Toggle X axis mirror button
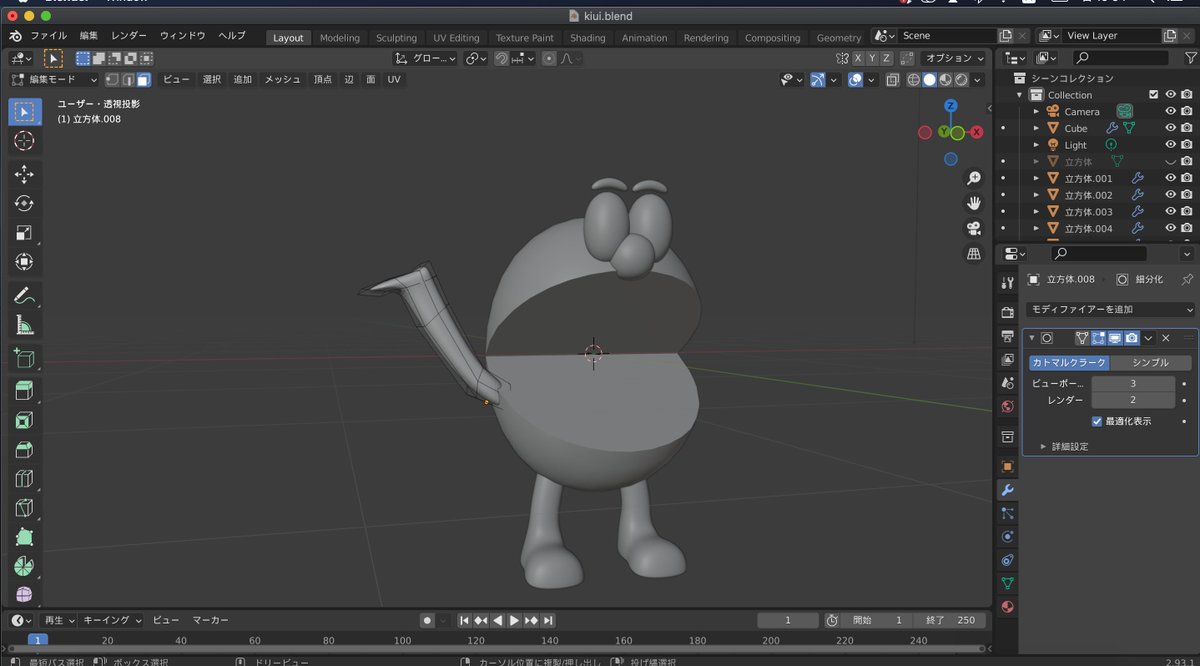Image resolution: width=1200 pixels, height=666 pixels. [x=857, y=58]
